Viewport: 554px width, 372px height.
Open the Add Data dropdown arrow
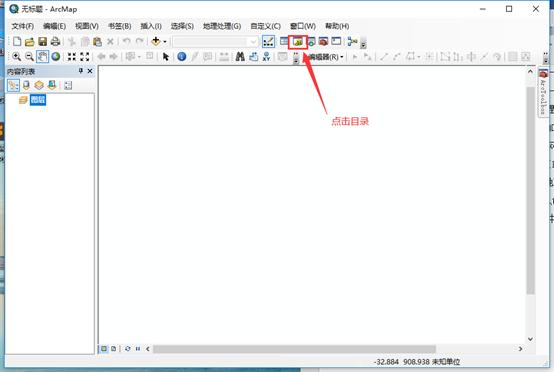165,42
